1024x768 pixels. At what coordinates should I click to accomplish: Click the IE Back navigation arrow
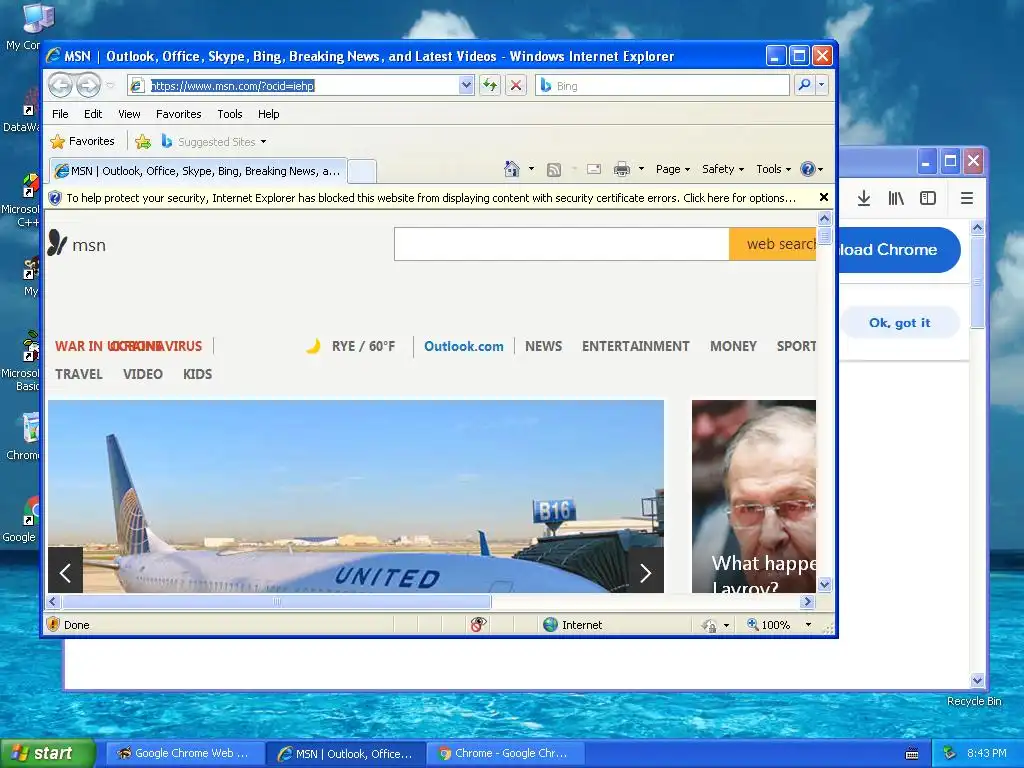(x=61, y=85)
